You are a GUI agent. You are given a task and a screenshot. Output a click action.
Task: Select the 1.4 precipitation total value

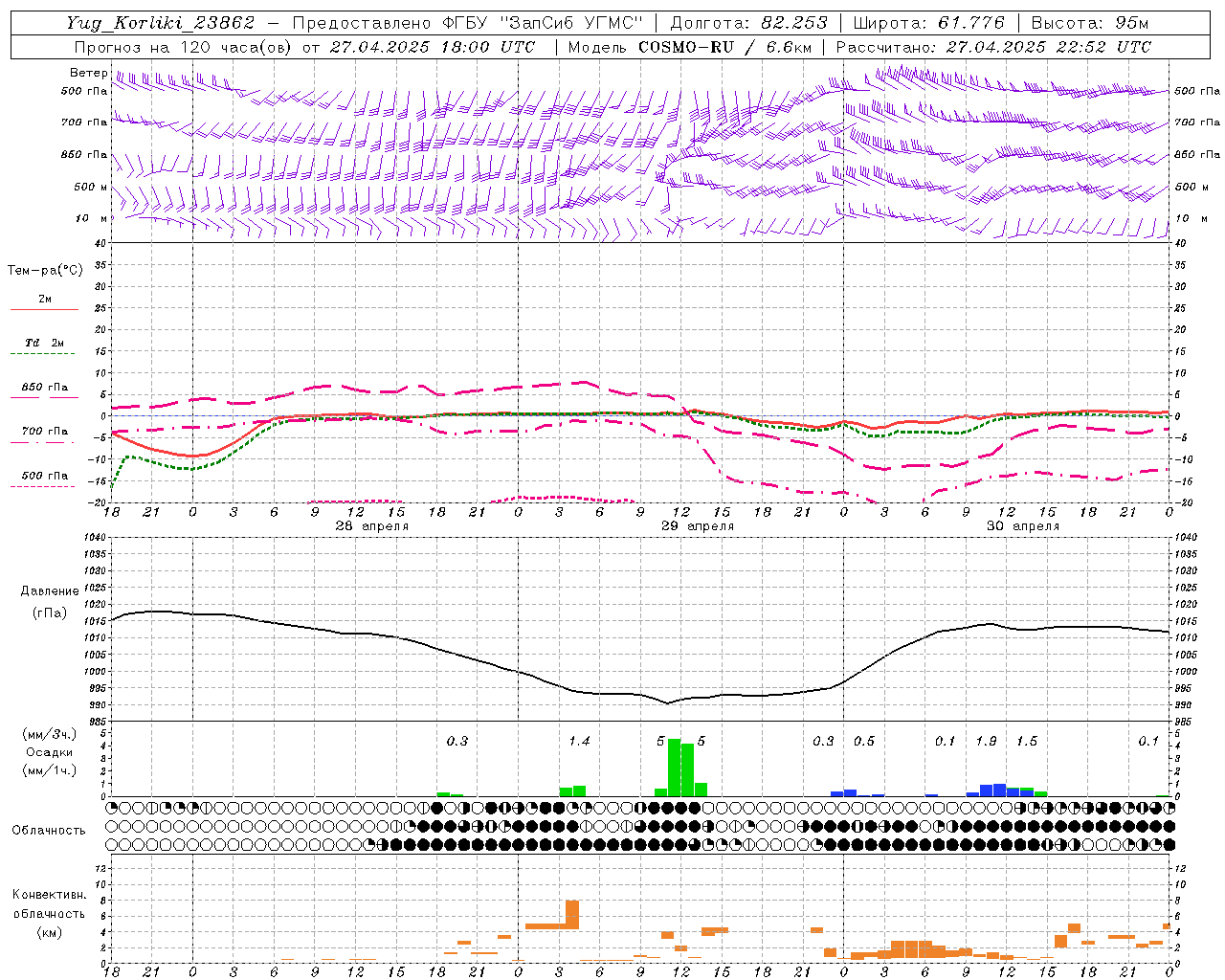[x=579, y=742]
